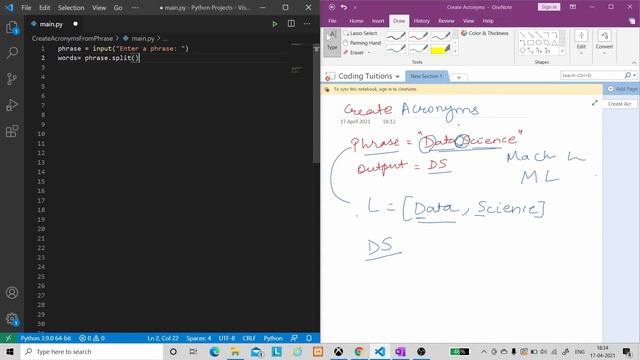Select the Eraser tool in OneNote
Screen dimensions: 640x360
354,53
